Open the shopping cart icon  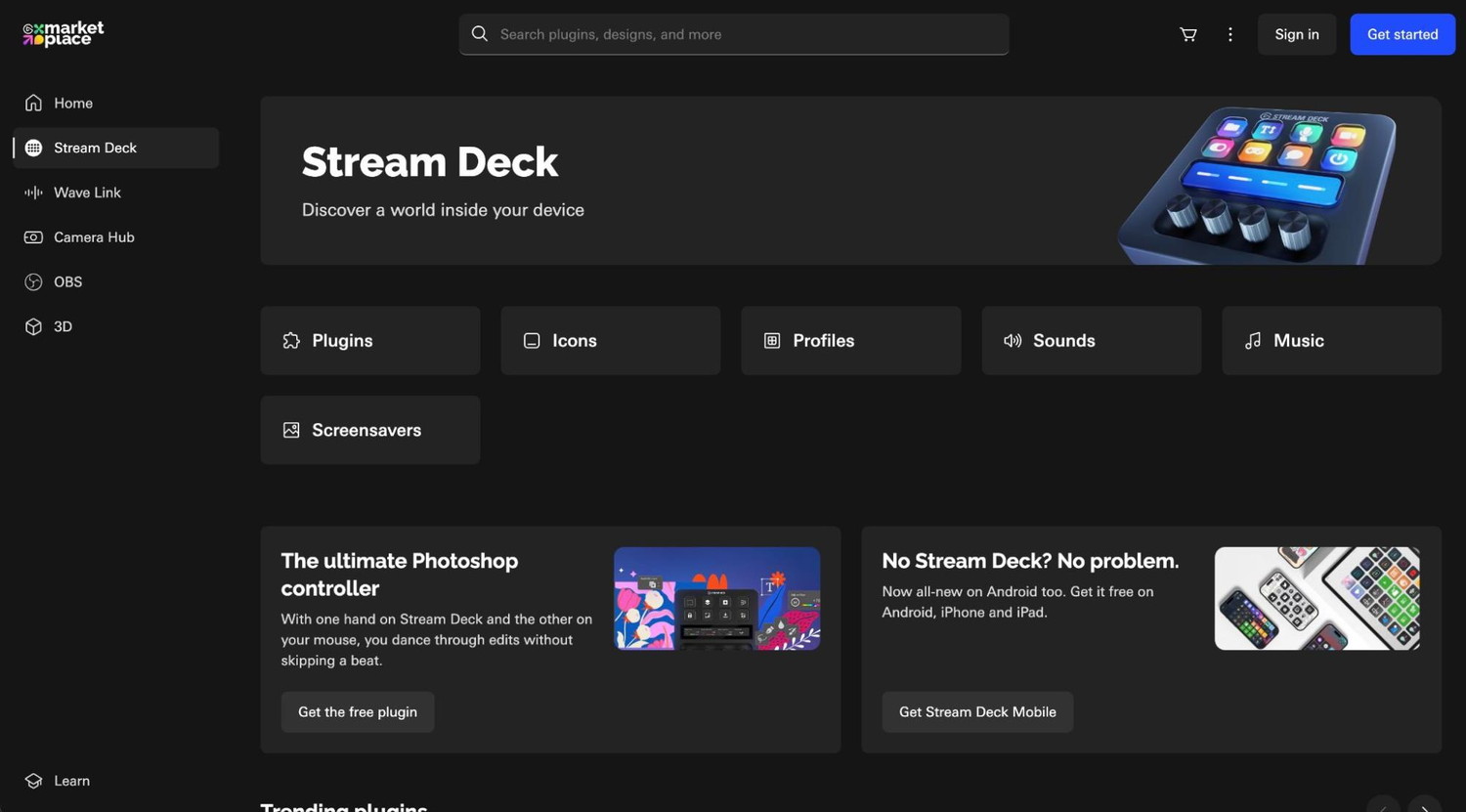[1187, 34]
